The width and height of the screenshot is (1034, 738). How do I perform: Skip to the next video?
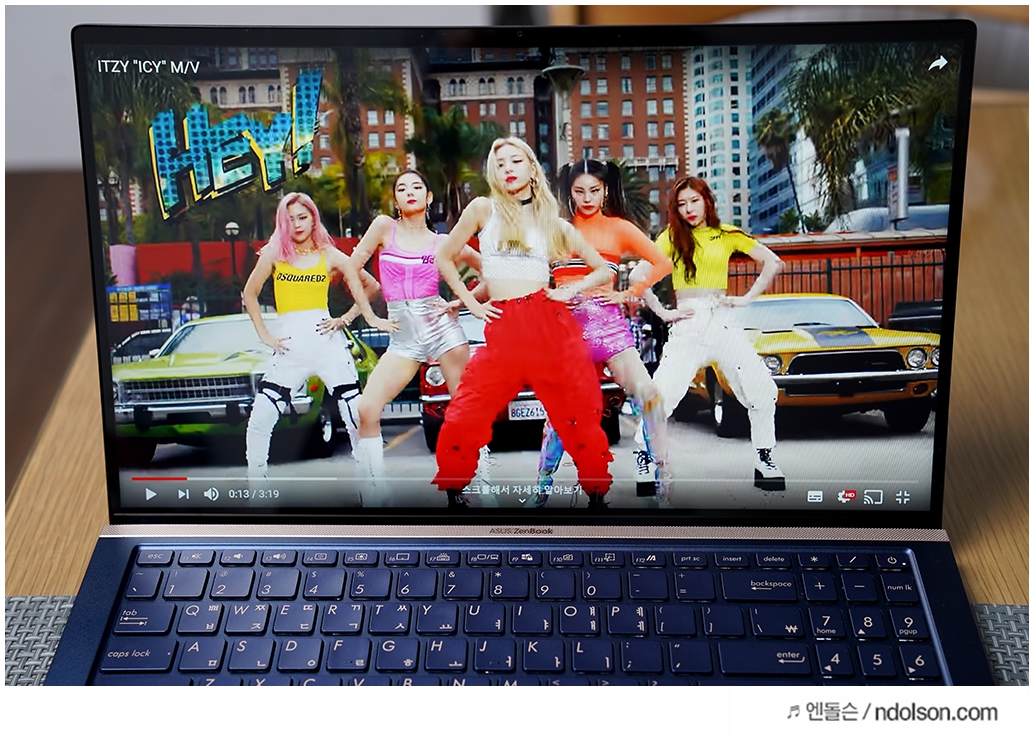pyautogui.click(x=183, y=494)
